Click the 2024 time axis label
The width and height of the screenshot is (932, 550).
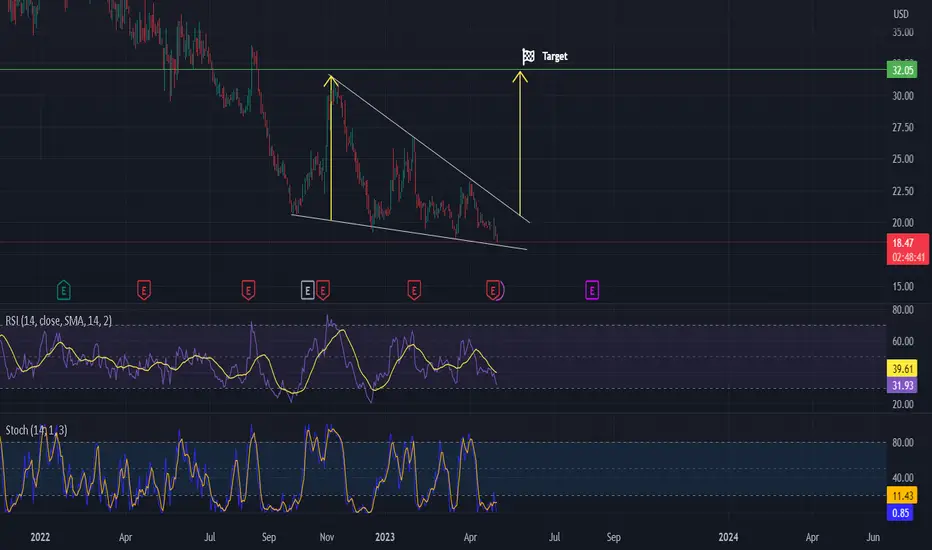pyautogui.click(x=728, y=537)
